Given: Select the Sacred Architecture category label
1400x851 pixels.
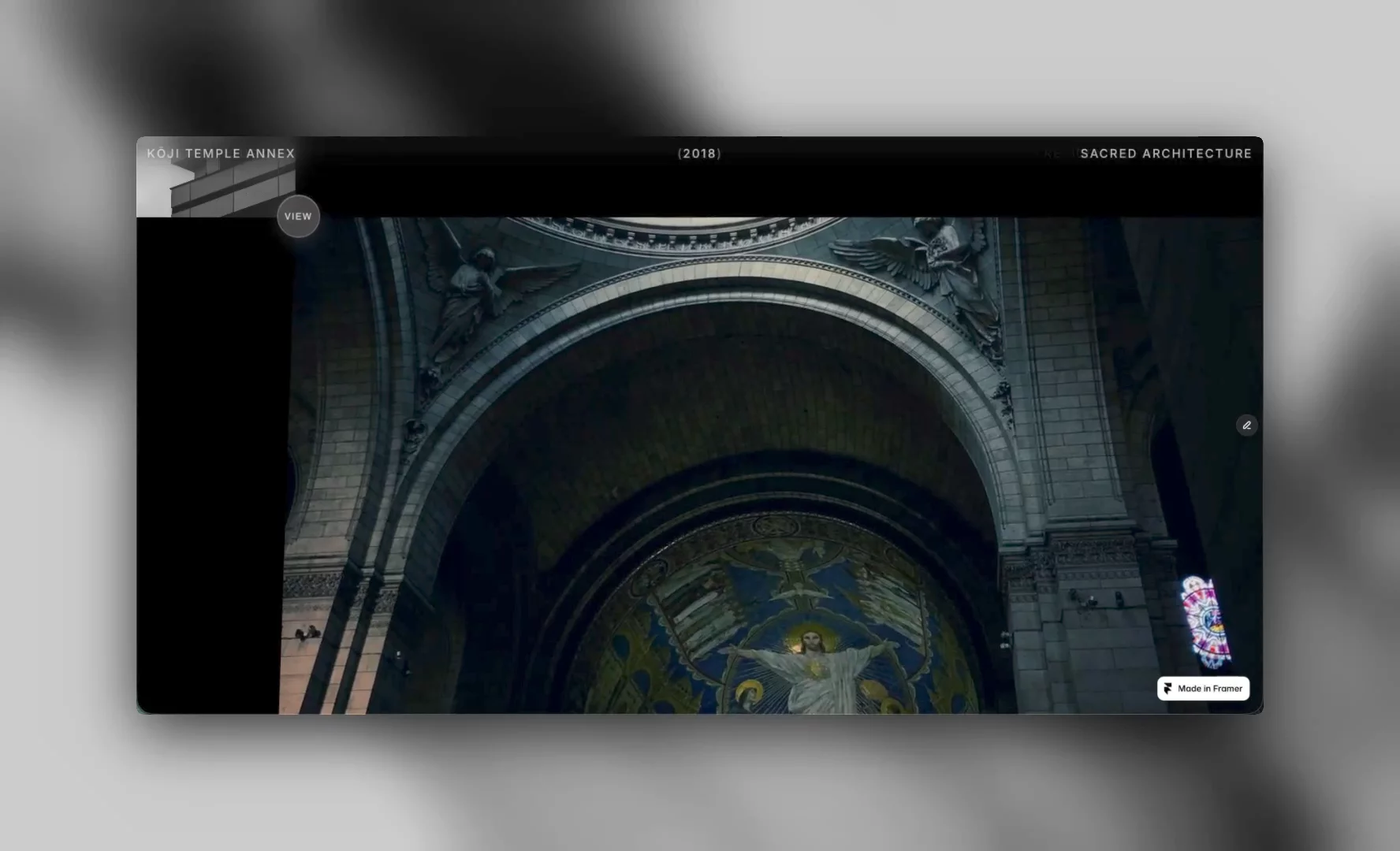Looking at the screenshot, I should click(x=1166, y=154).
